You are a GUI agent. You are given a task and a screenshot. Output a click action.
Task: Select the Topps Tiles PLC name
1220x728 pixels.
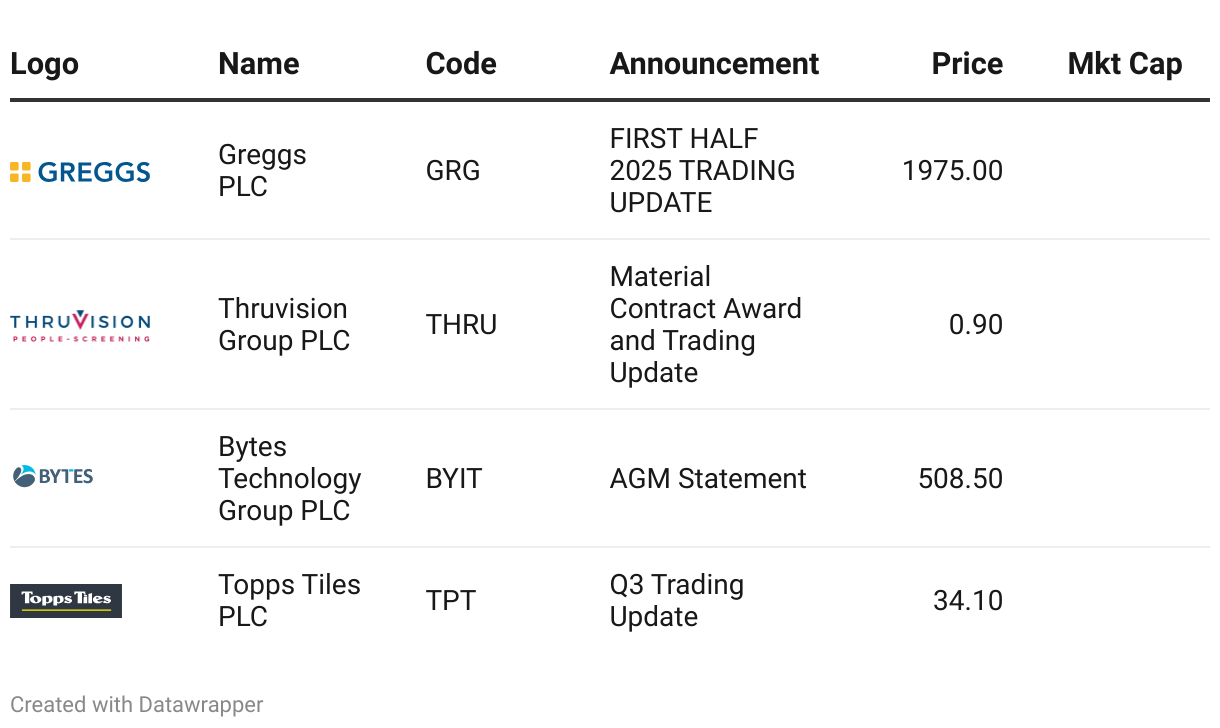pyautogui.click(x=289, y=601)
